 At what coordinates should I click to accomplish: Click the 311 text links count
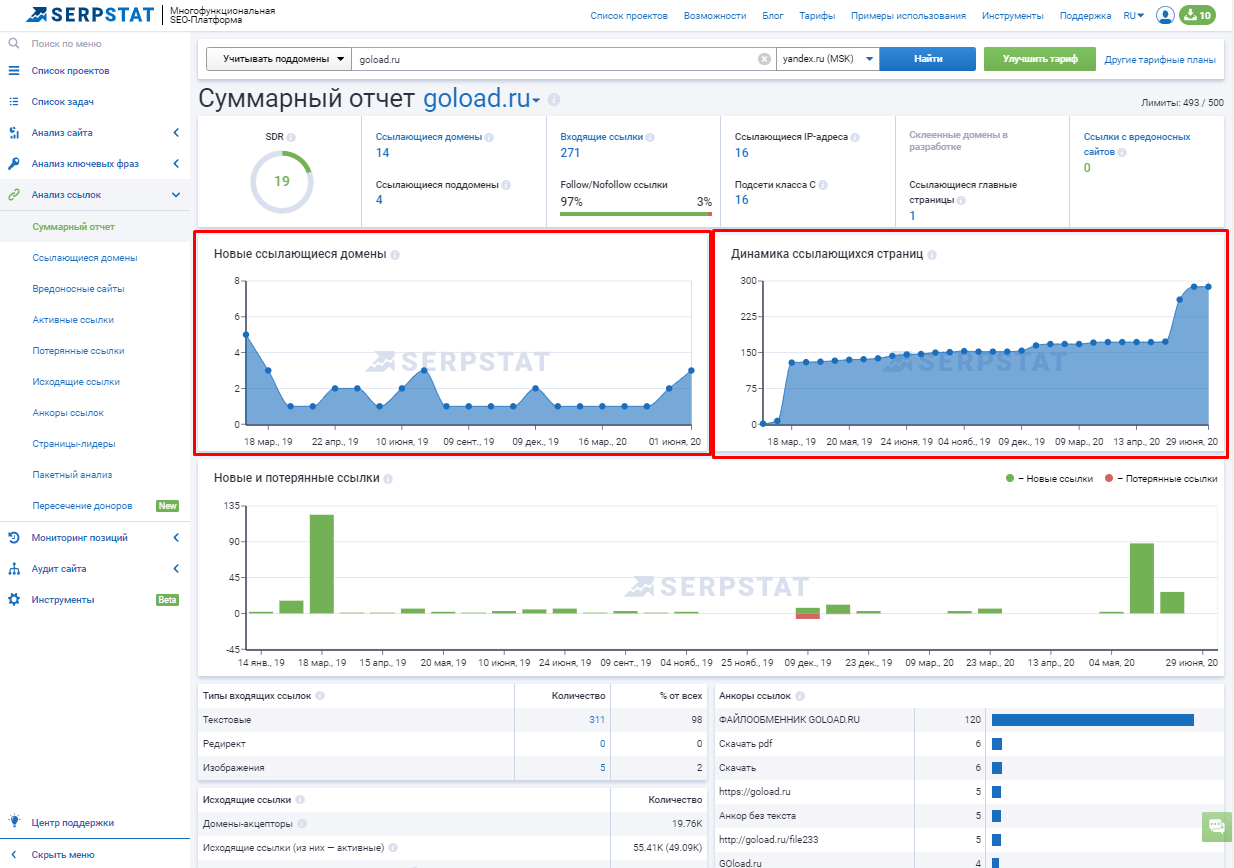tap(597, 720)
